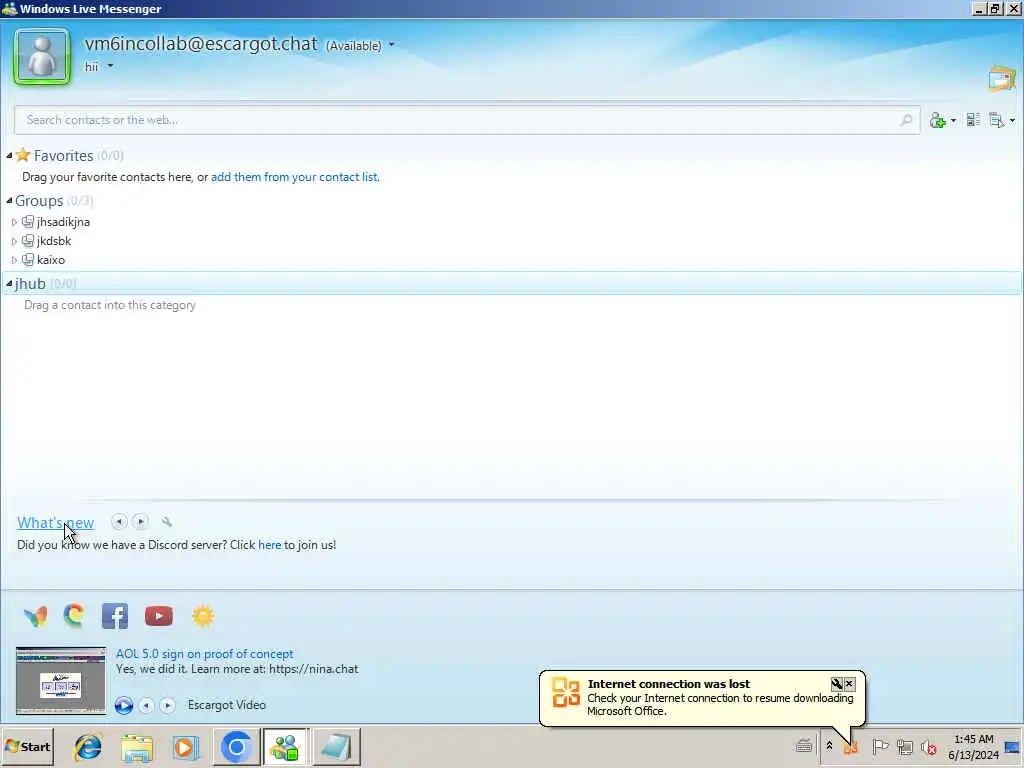
Task: Expand the kaixo group
Action: tap(14, 260)
